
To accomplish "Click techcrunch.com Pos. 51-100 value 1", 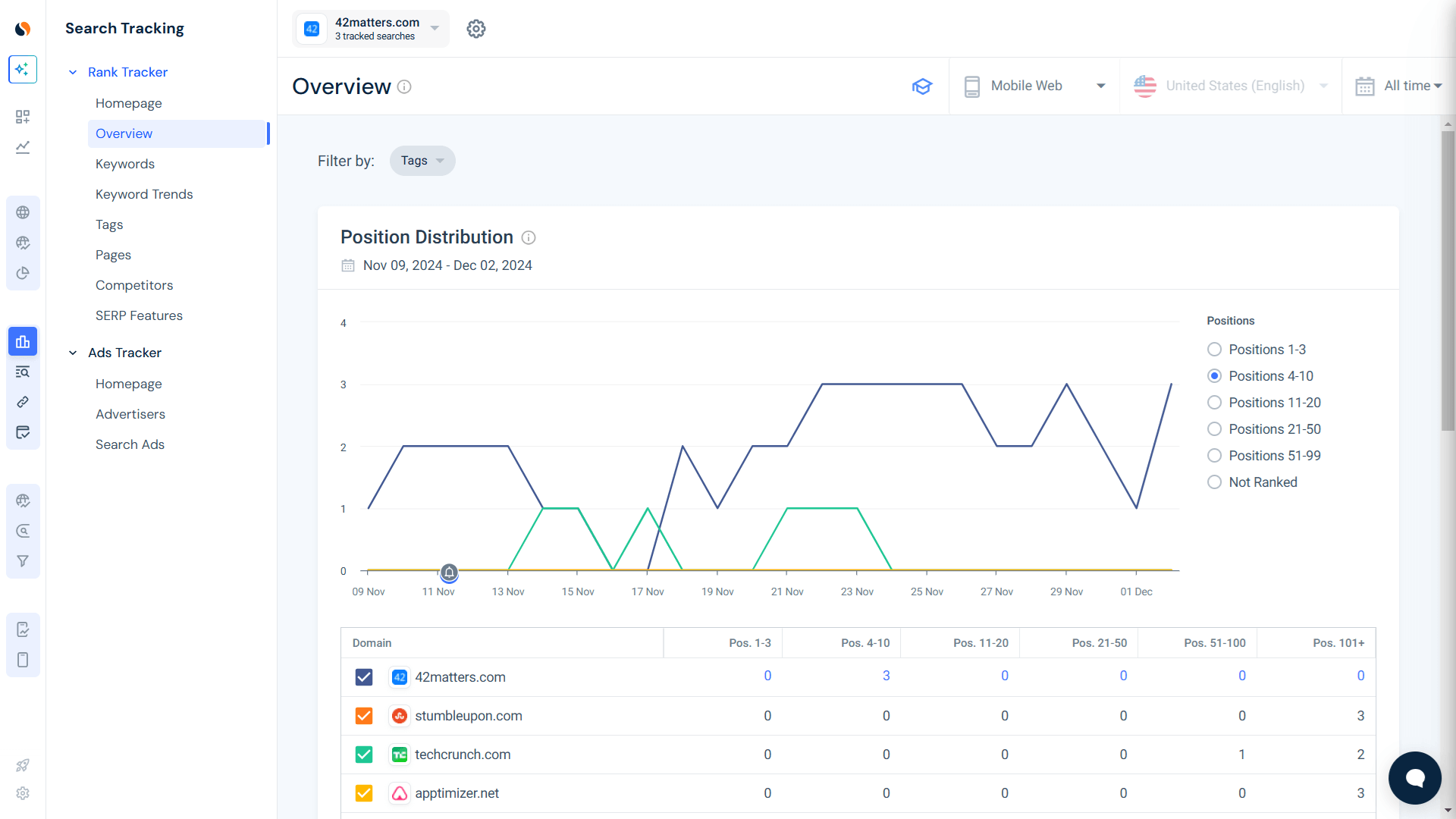I will click(x=1241, y=755).
